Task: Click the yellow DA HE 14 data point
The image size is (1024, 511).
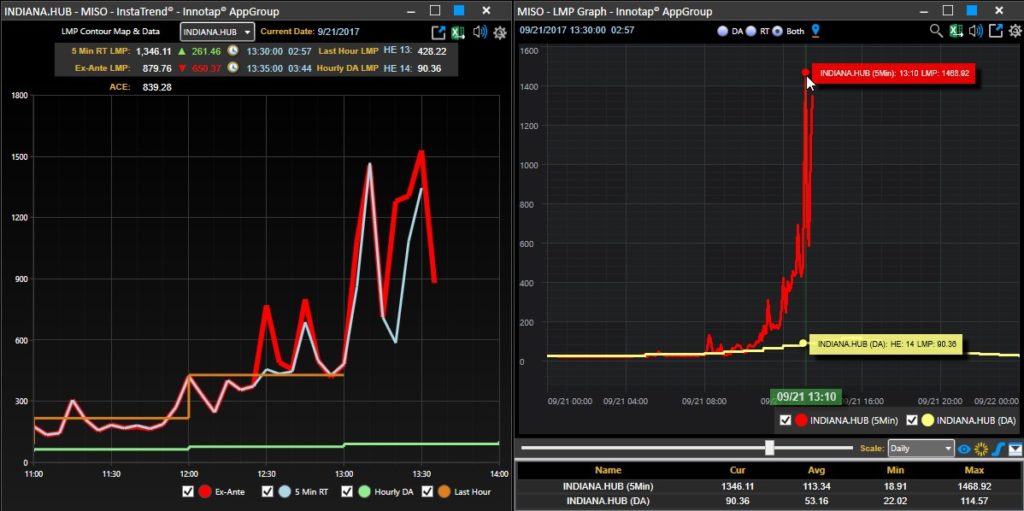Action: pos(803,342)
